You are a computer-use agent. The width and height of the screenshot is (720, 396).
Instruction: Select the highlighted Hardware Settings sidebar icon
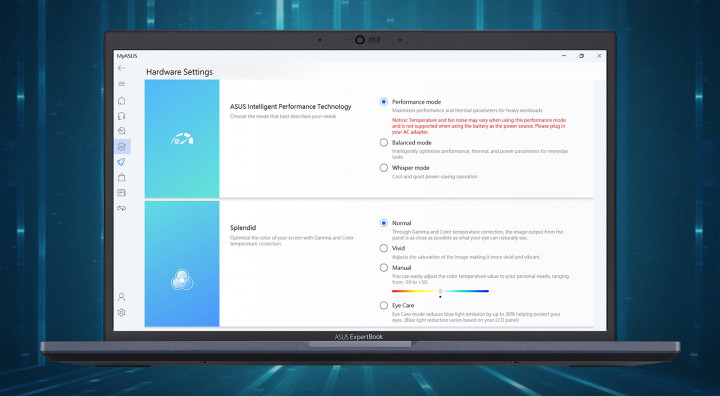pyautogui.click(x=122, y=146)
